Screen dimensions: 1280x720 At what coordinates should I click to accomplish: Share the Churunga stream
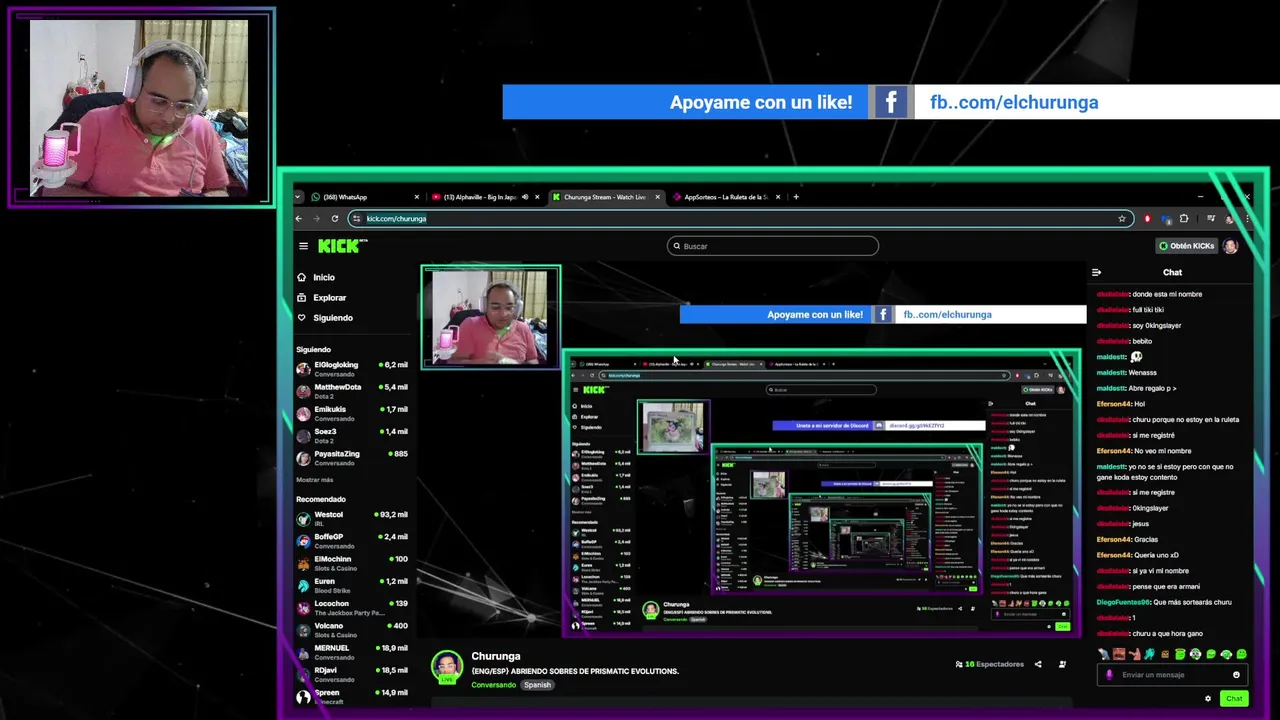[x=1038, y=664]
